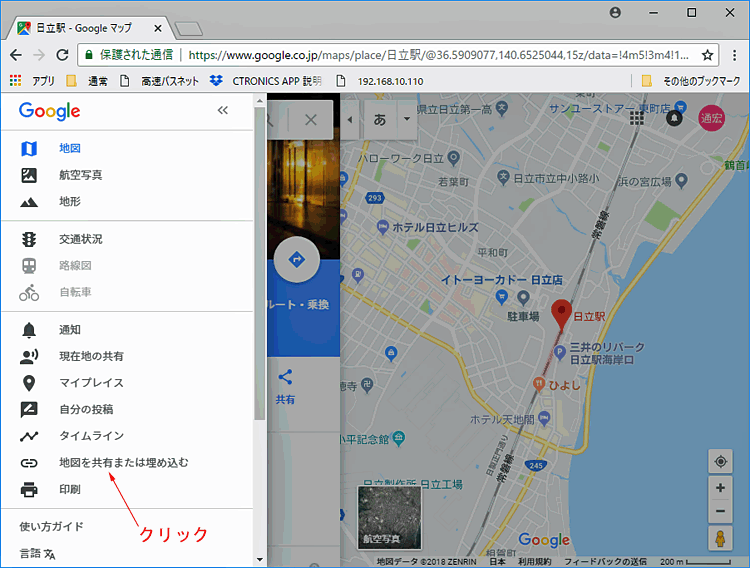Click the train icon beside 路線図
The image size is (750, 568).
pos(29,266)
